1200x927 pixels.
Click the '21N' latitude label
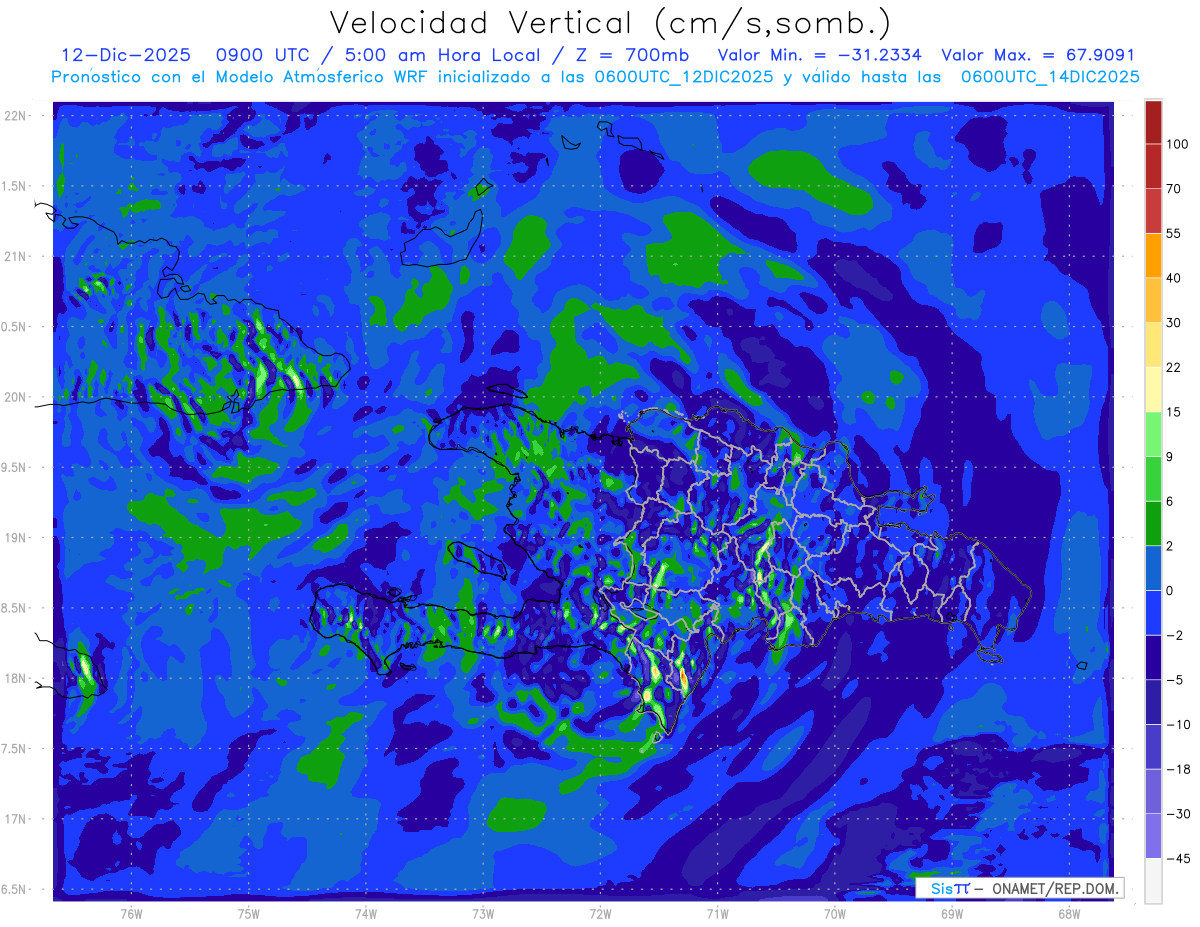[x=17, y=257]
